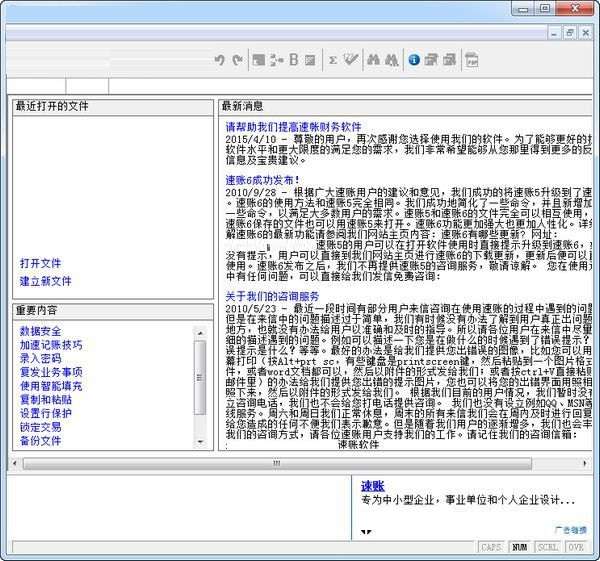This screenshot has width=600, height=561.
Task: Open the 数据安全 topic
Action: pos(40,331)
